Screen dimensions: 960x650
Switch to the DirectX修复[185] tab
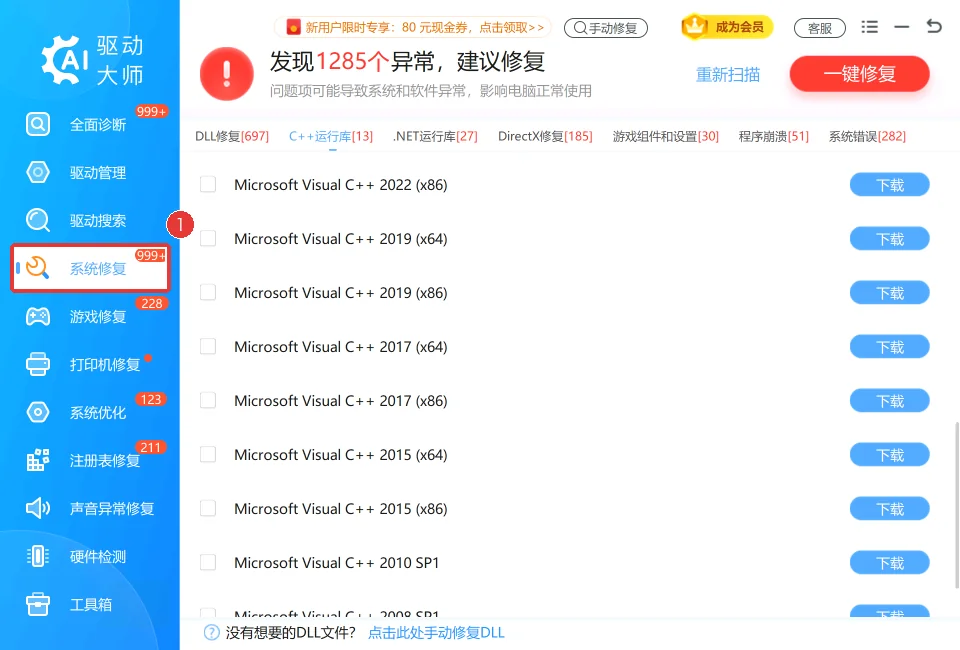[x=545, y=136]
